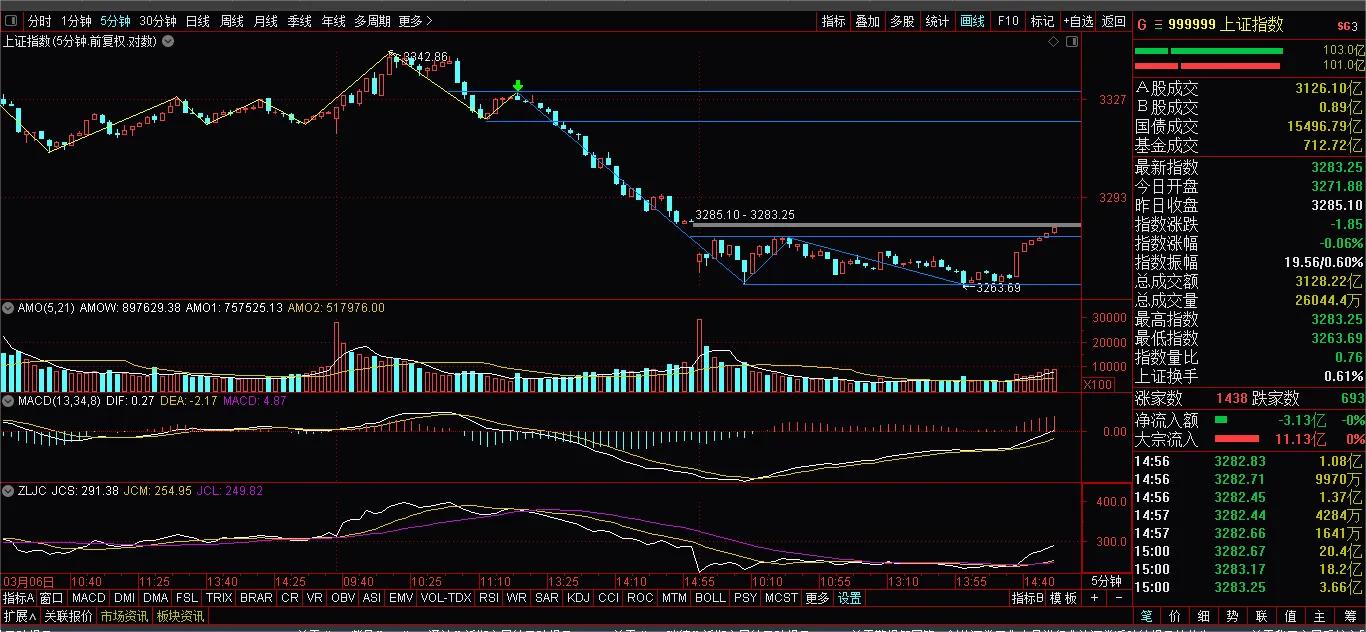Viewport: 1366px width, 632px height.
Task: Select the 1分钟 period
Action: (77, 21)
